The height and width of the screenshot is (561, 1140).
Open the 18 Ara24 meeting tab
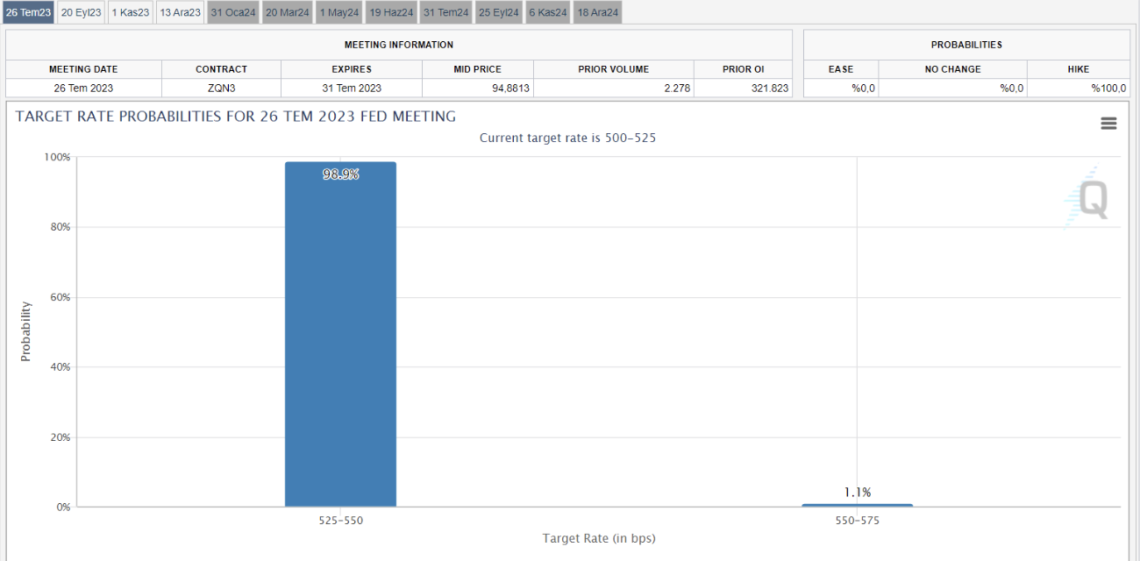click(598, 12)
